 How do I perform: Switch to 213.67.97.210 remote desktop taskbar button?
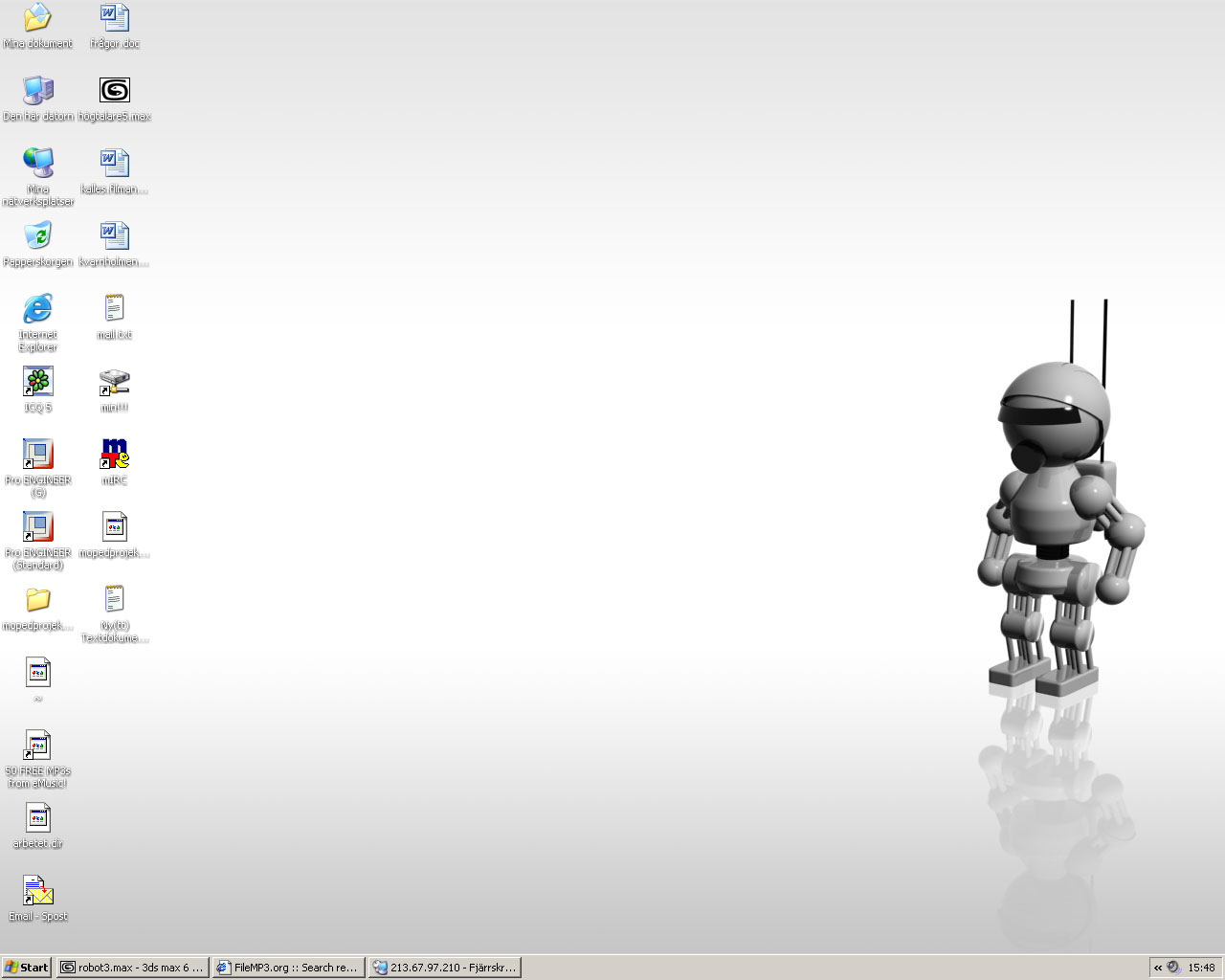445,968
